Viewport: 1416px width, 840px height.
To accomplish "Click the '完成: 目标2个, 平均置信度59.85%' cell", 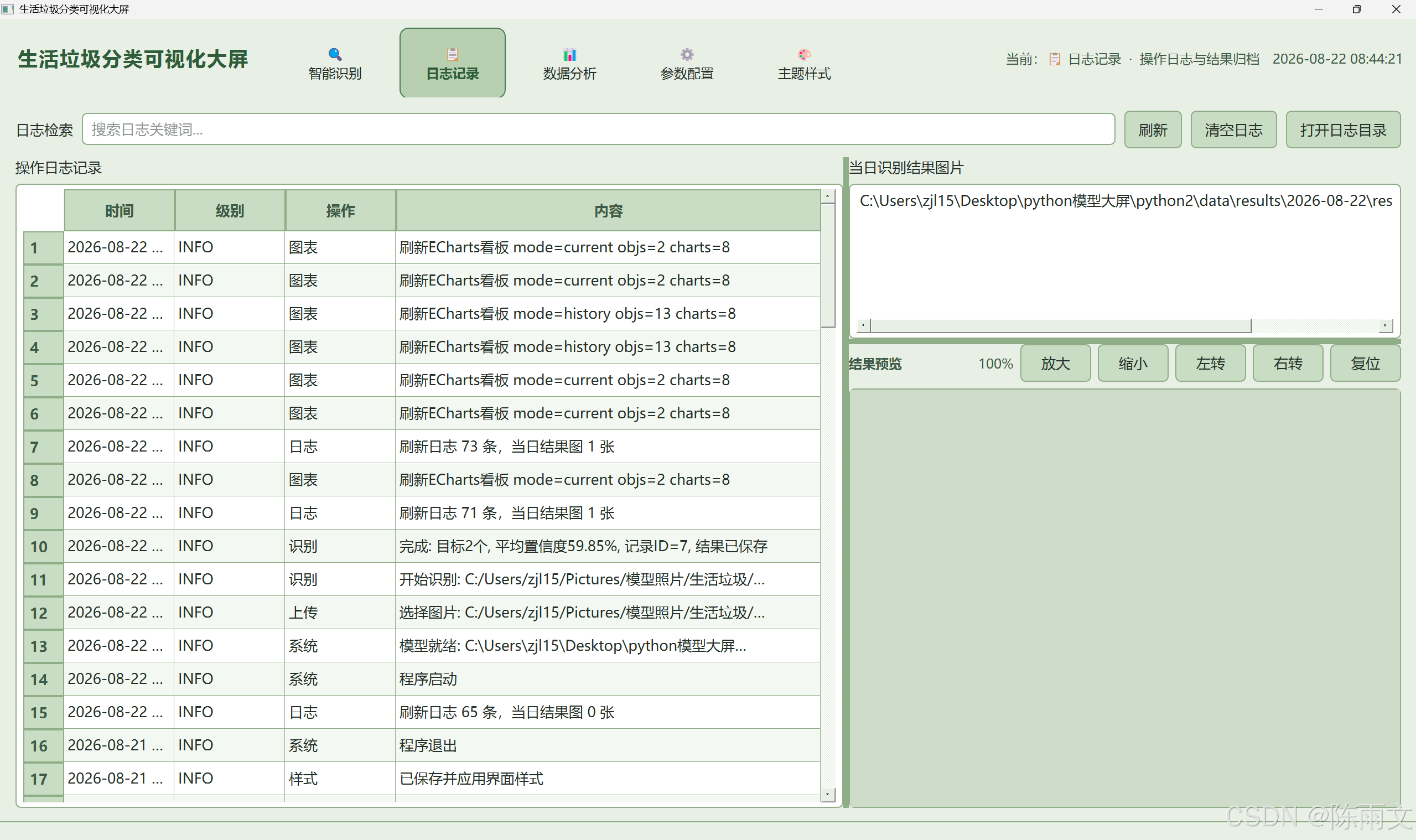I will pyautogui.click(x=608, y=546).
